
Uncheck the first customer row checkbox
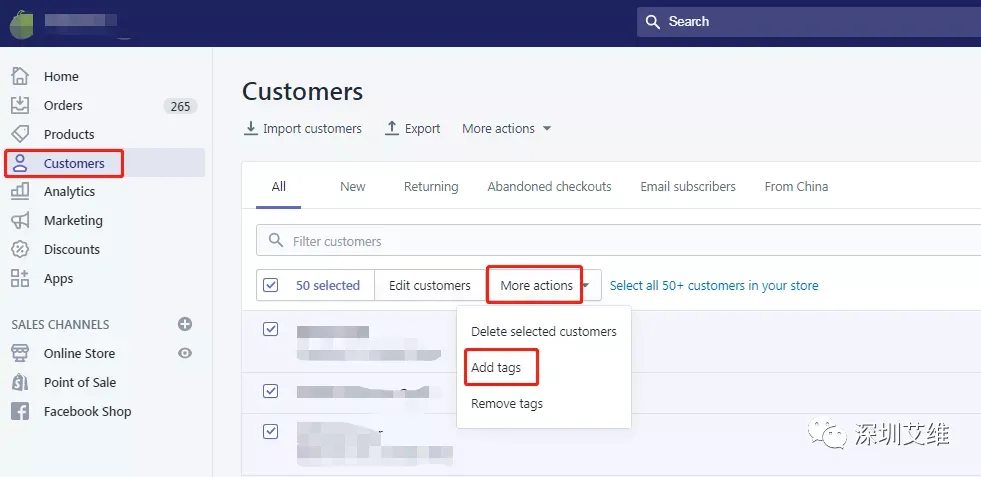(x=270, y=329)
